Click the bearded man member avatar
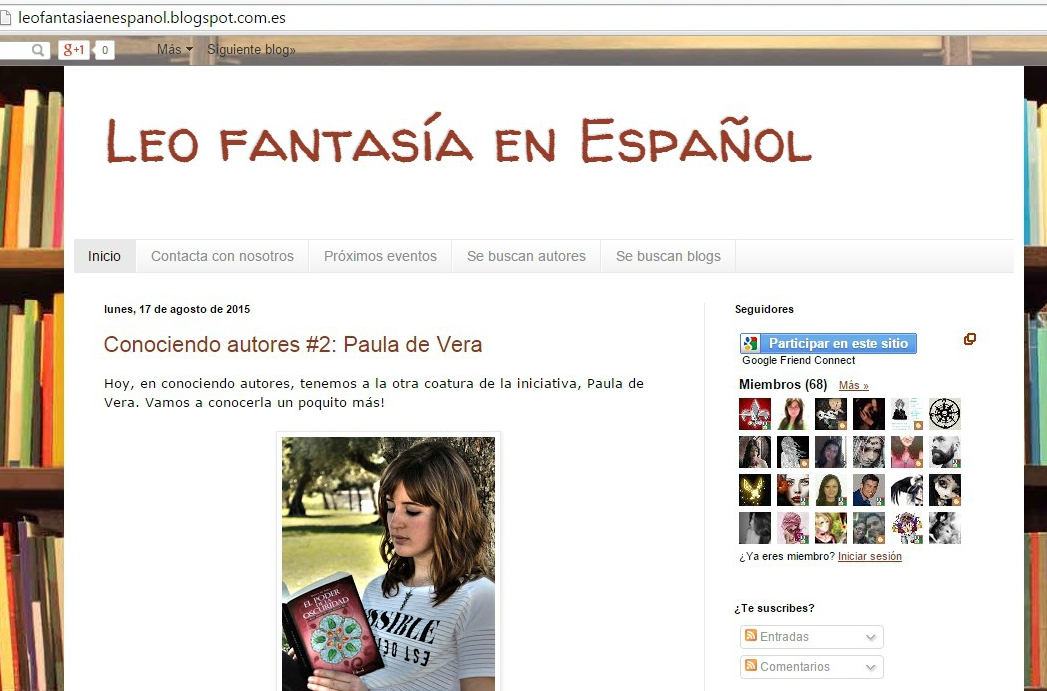The image size is (1047, 691). [x=944, y=452]
